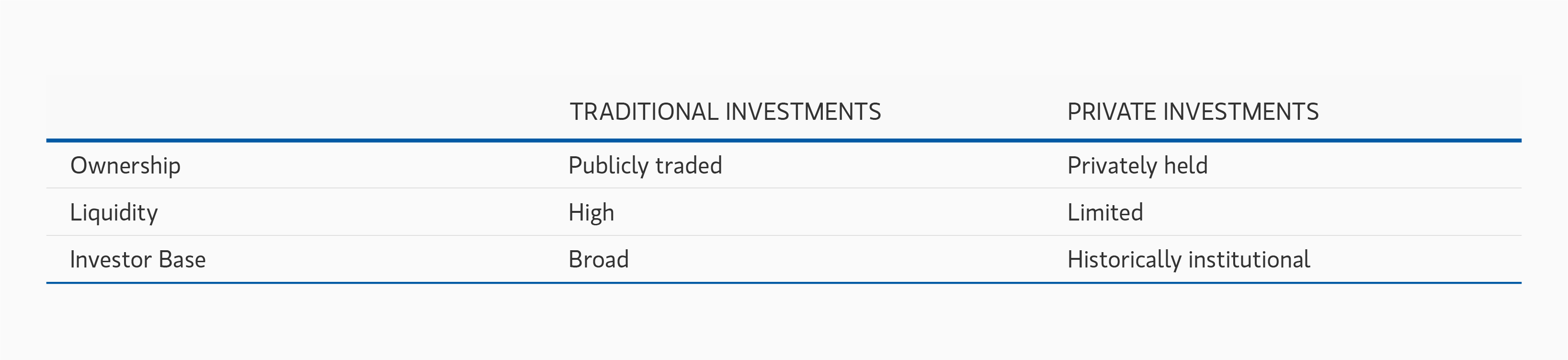Select the Ownership row label
This screenshot has height=360, width=1568.
(125, 166)
